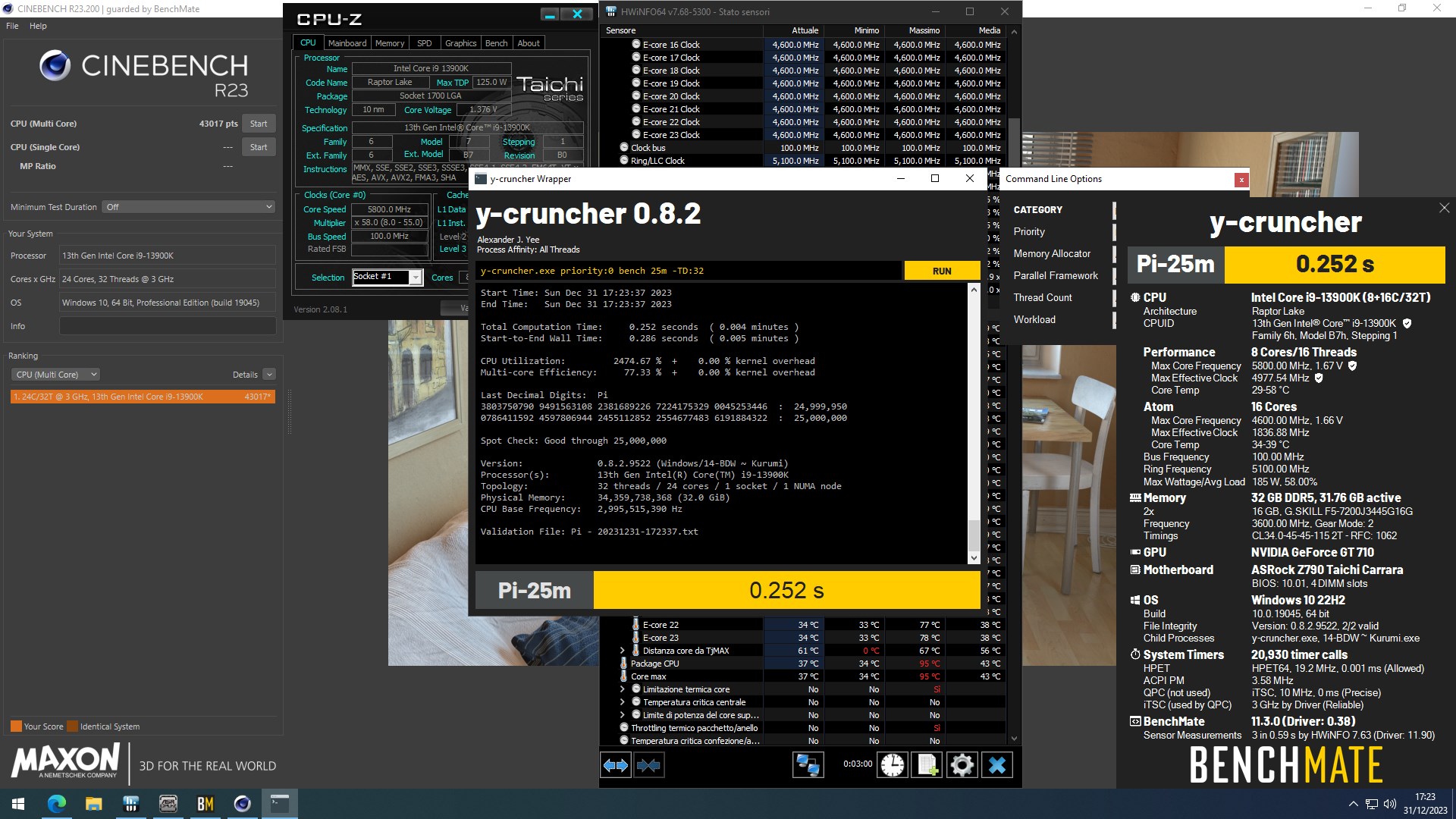The height and width of the screenshot is (819, 1456).
Task: Select Thread Count category
Action: point(1043,298)
